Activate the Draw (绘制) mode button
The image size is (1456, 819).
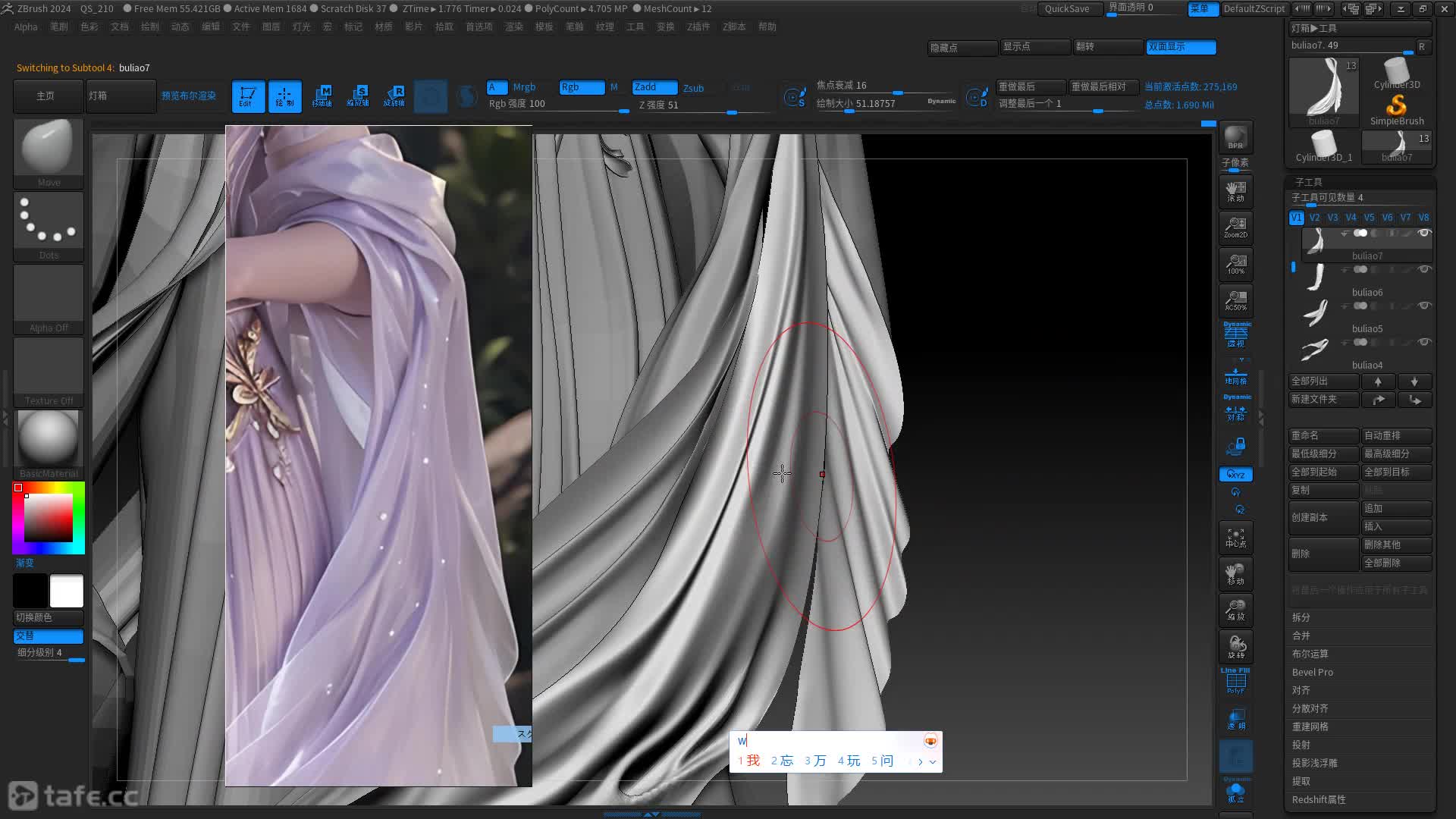point(284,96)
